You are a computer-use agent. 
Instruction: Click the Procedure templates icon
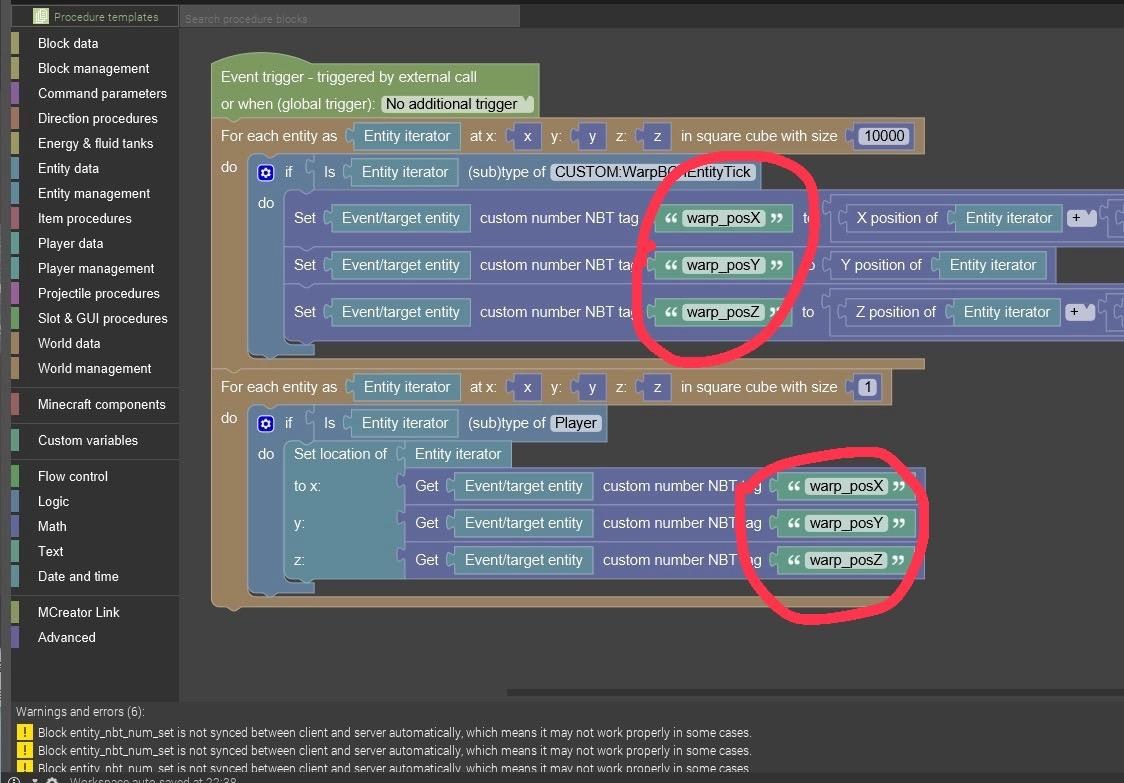pyautogui.click(x=40, y=17)
